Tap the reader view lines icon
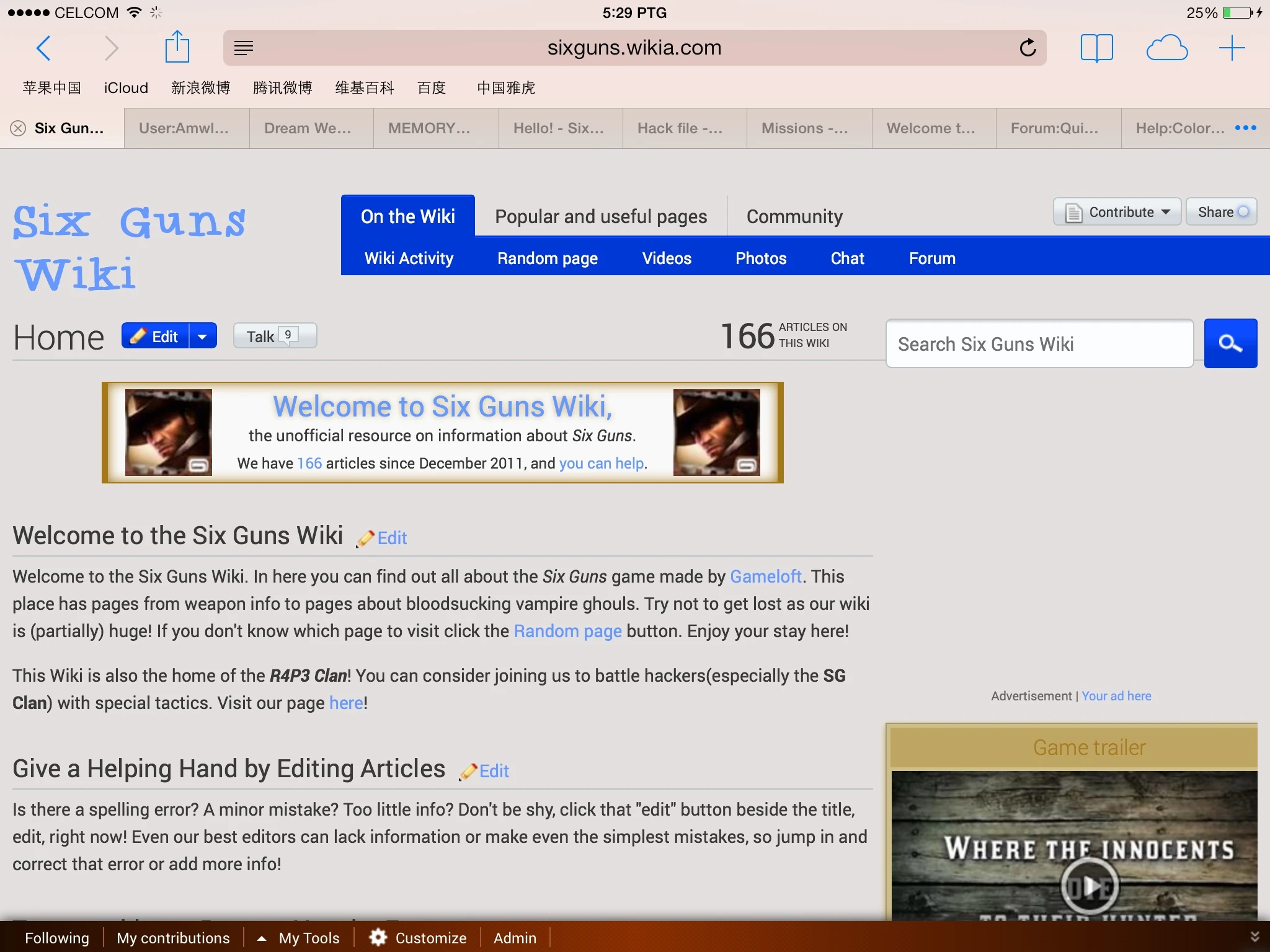 tap(244, 48)
